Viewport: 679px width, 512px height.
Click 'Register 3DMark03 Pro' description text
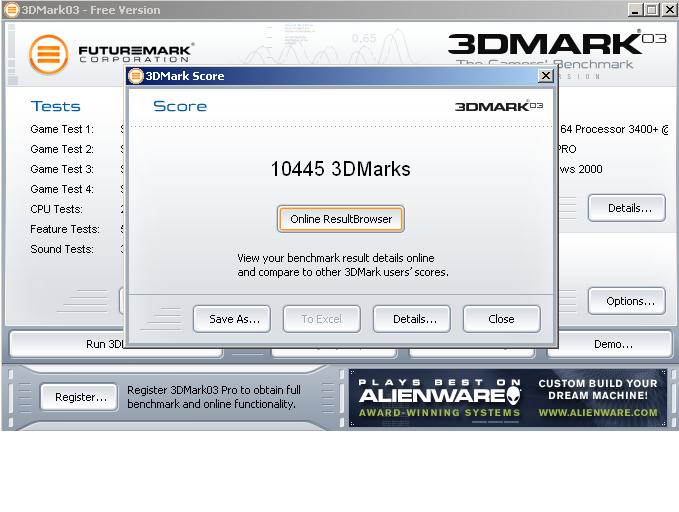(x=214, y=397)
